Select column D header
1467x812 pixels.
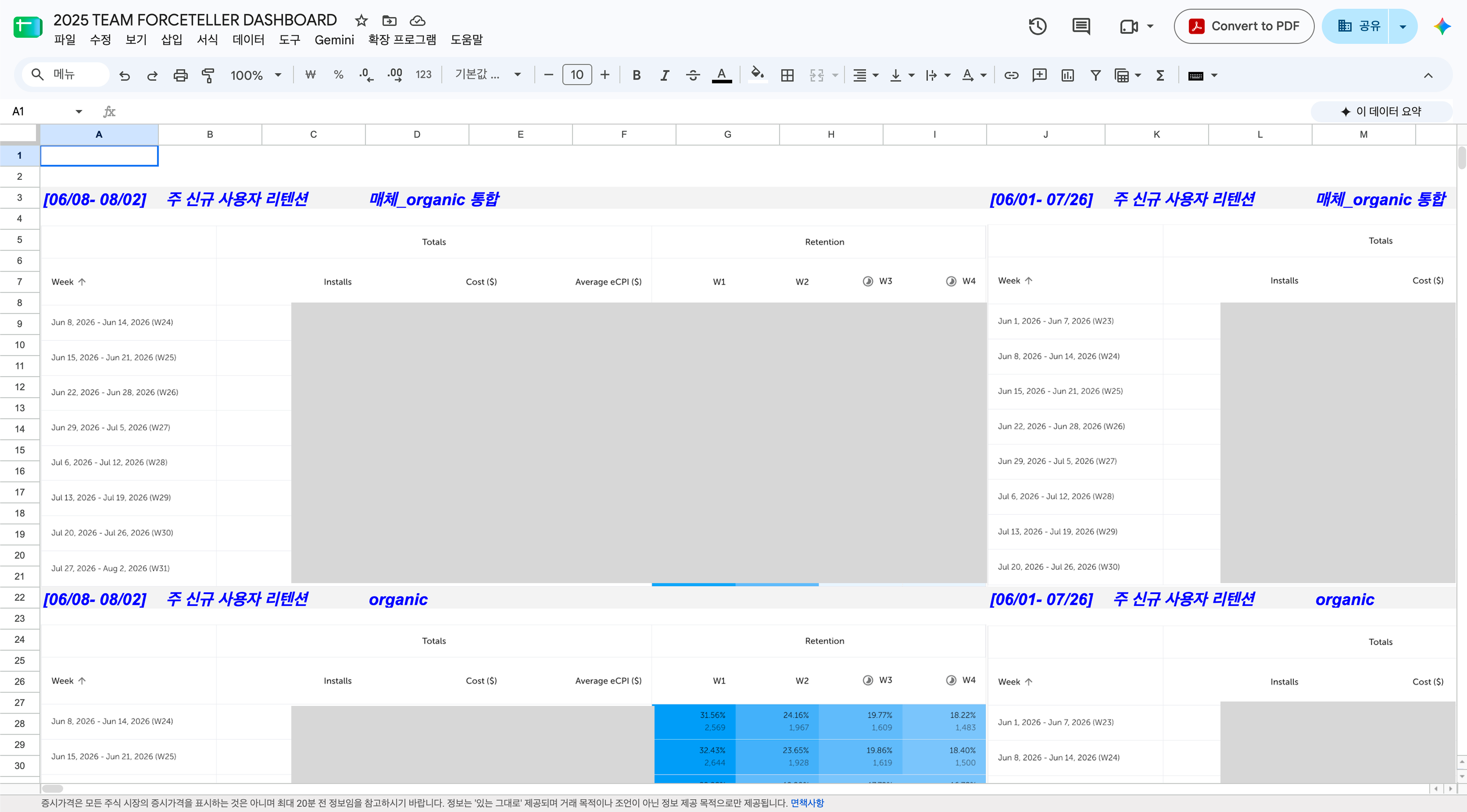tap(417, 134)
